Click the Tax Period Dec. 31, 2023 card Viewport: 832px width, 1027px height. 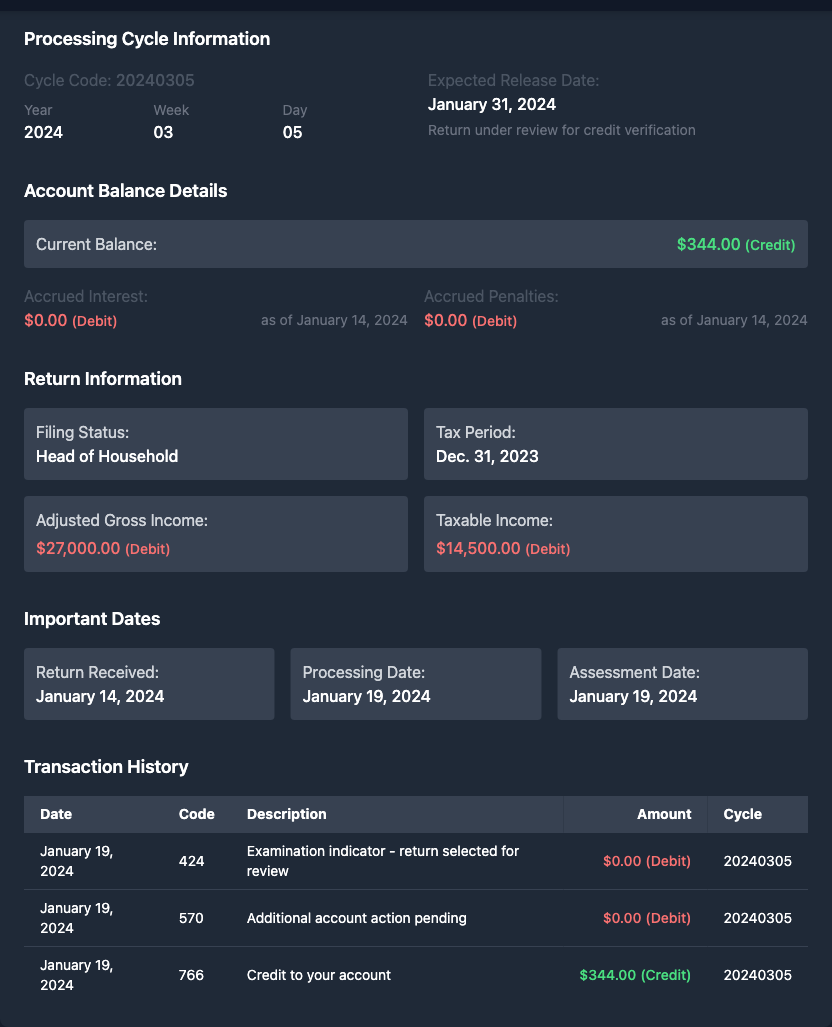pos(615,444)
